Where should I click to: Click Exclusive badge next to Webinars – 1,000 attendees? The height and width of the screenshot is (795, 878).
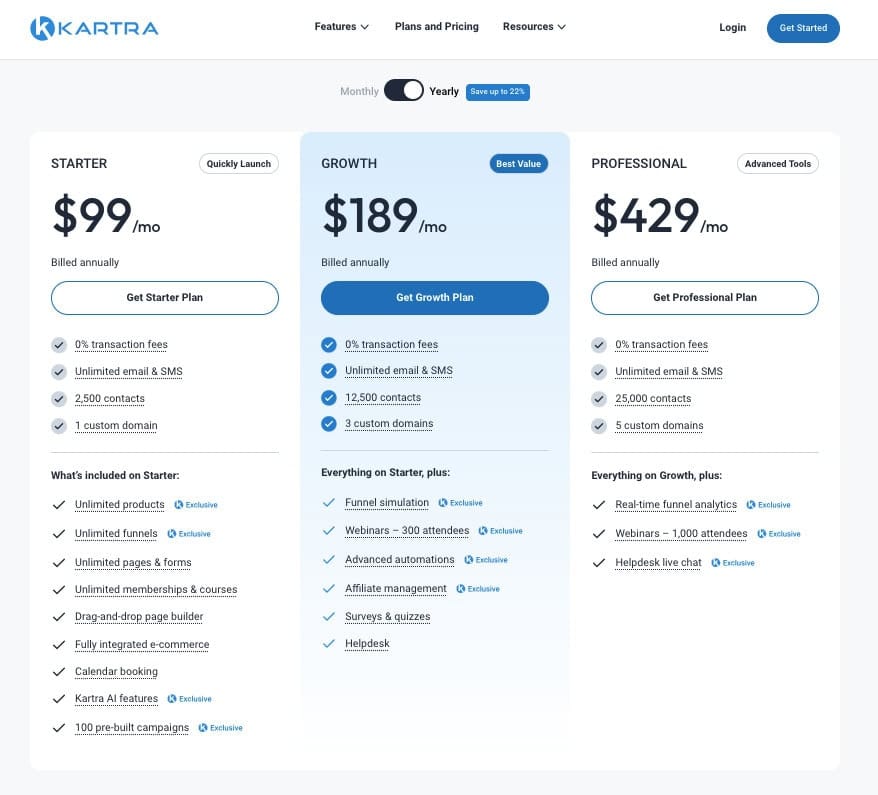coord(779,534)
